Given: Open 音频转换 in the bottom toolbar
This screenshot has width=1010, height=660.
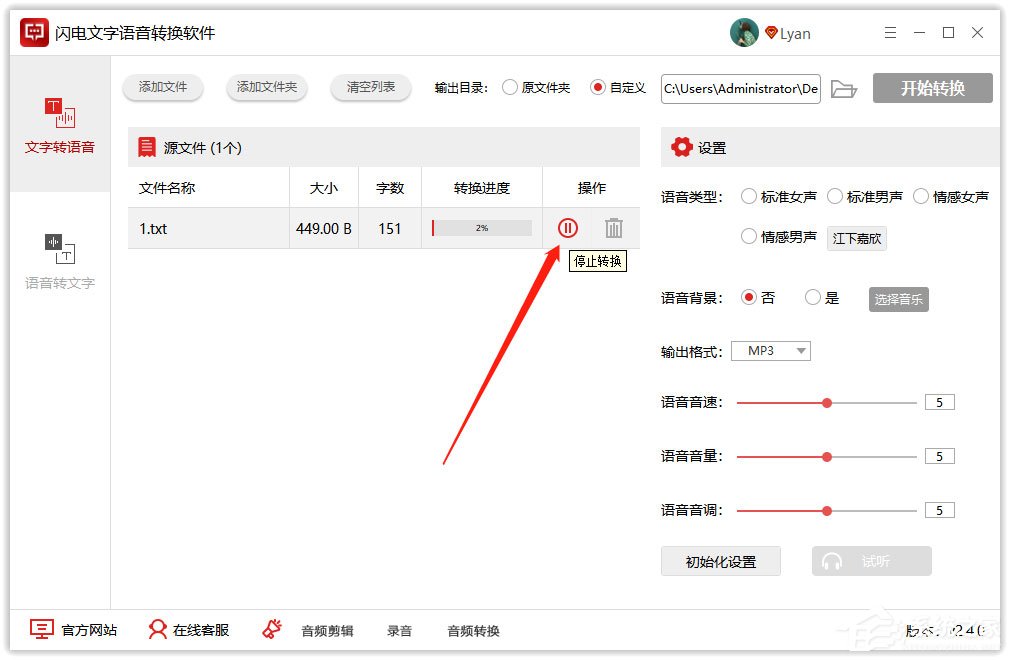Looking at the screenshot, I should pyautogui.click(x=472, y=631).
